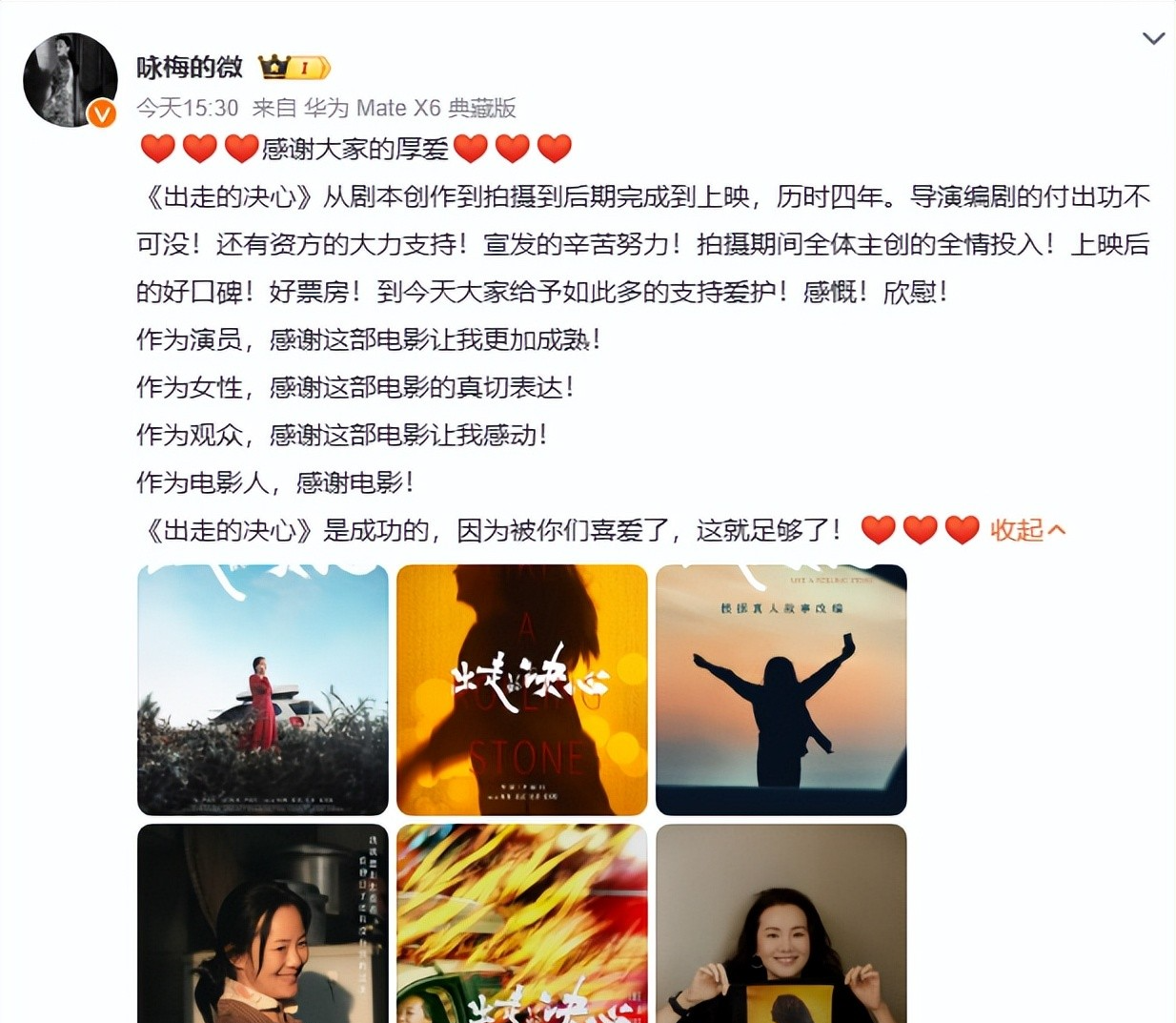Image resolution: width=1176 pixels, height=1023 pixels.
Task: Open sunset raised-arms silhouette poster
Action: [x=781, y=689]
